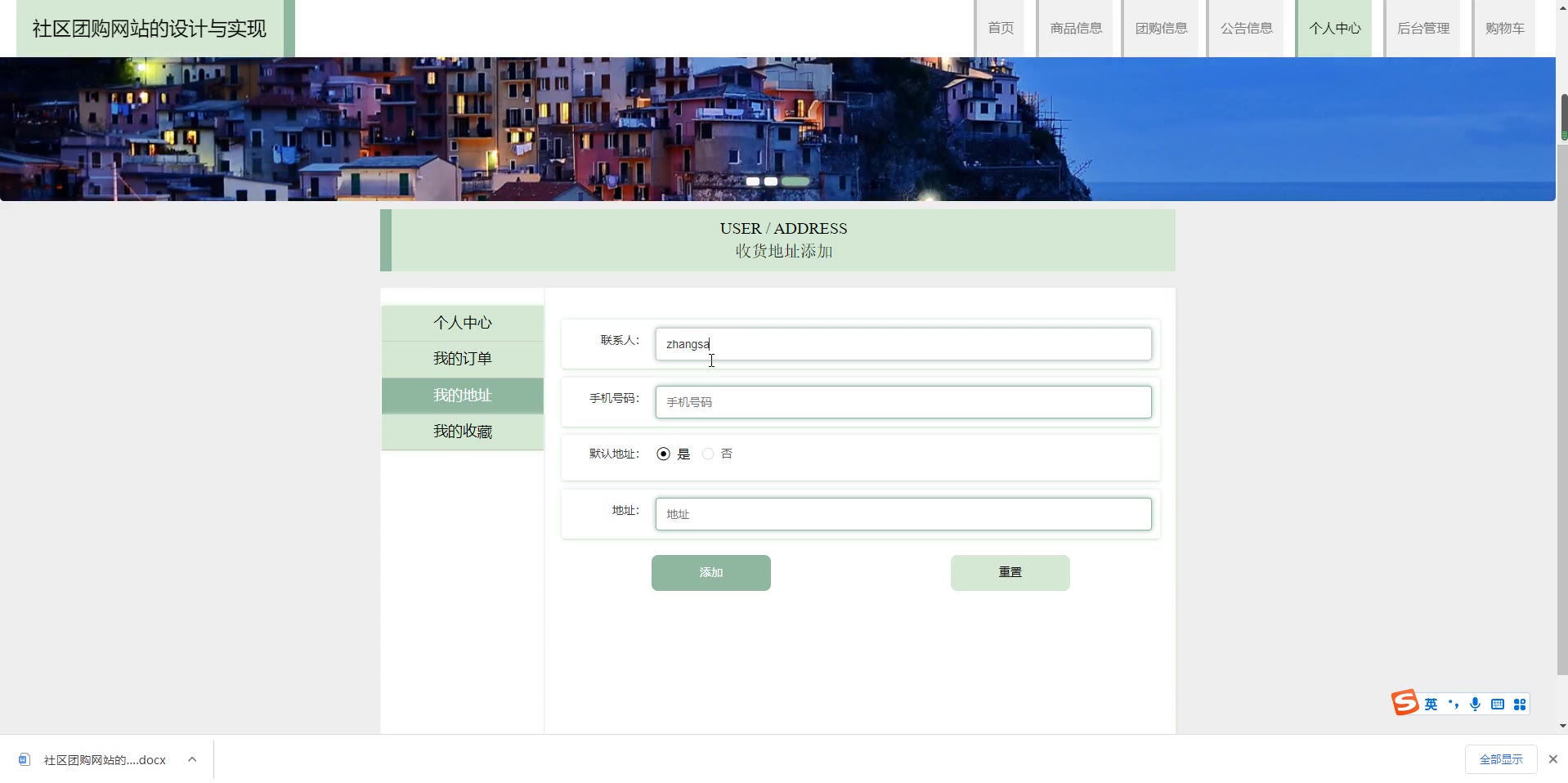
Task: Click the Sogou punctuation mode icon
Action: pyautogui.click(x=1453, y=704)
